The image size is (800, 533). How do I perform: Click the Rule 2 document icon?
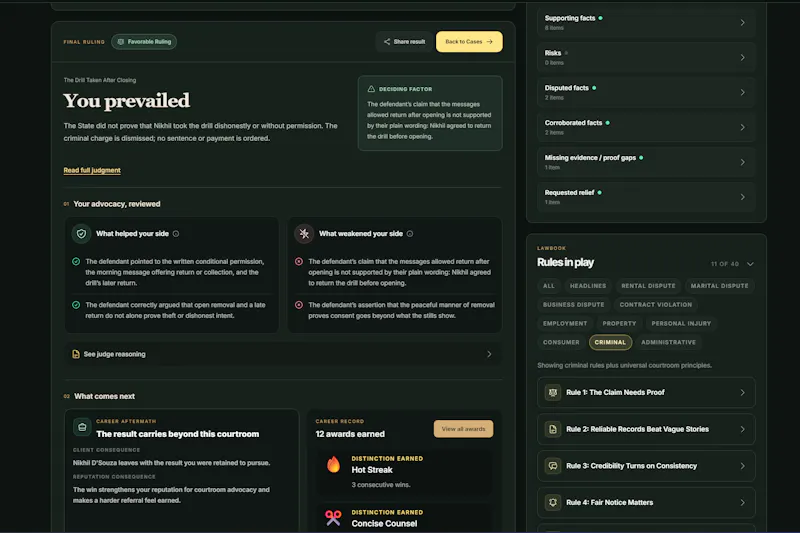553,429
